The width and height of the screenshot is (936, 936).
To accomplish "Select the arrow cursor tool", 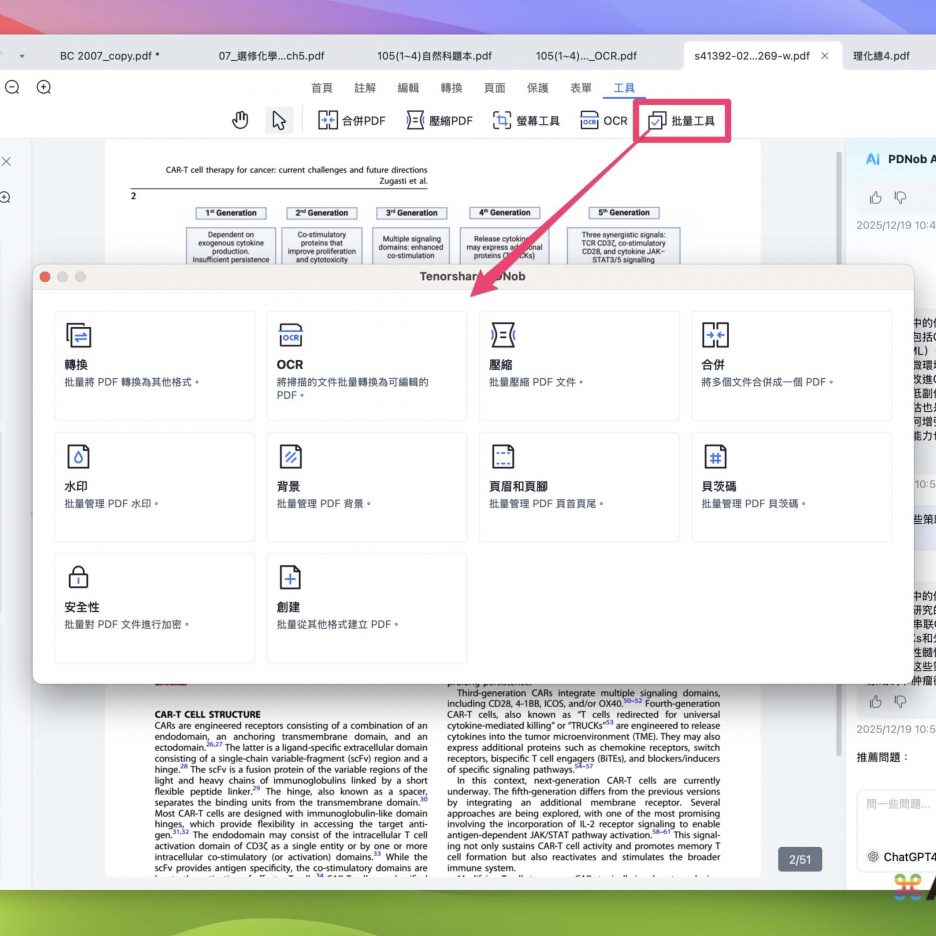I will click(279, 121).
